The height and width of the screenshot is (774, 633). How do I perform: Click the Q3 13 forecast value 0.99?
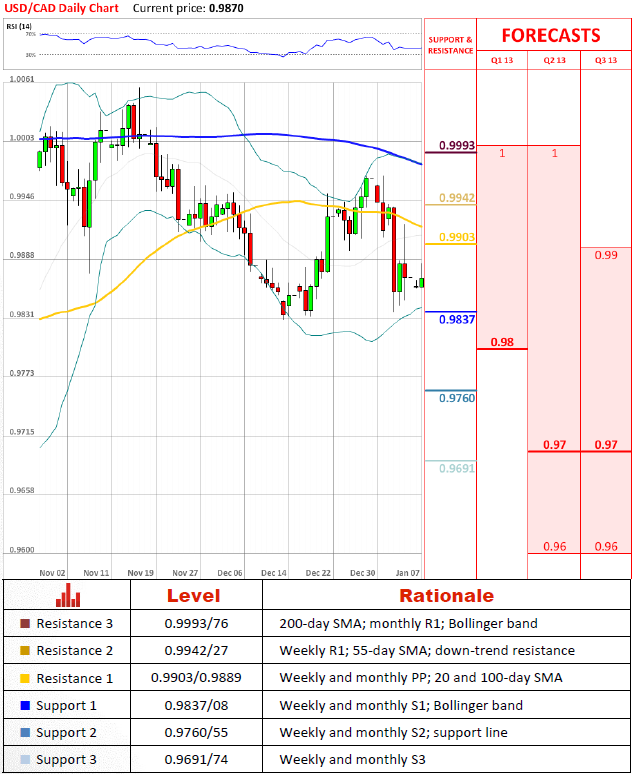[606, 255]
